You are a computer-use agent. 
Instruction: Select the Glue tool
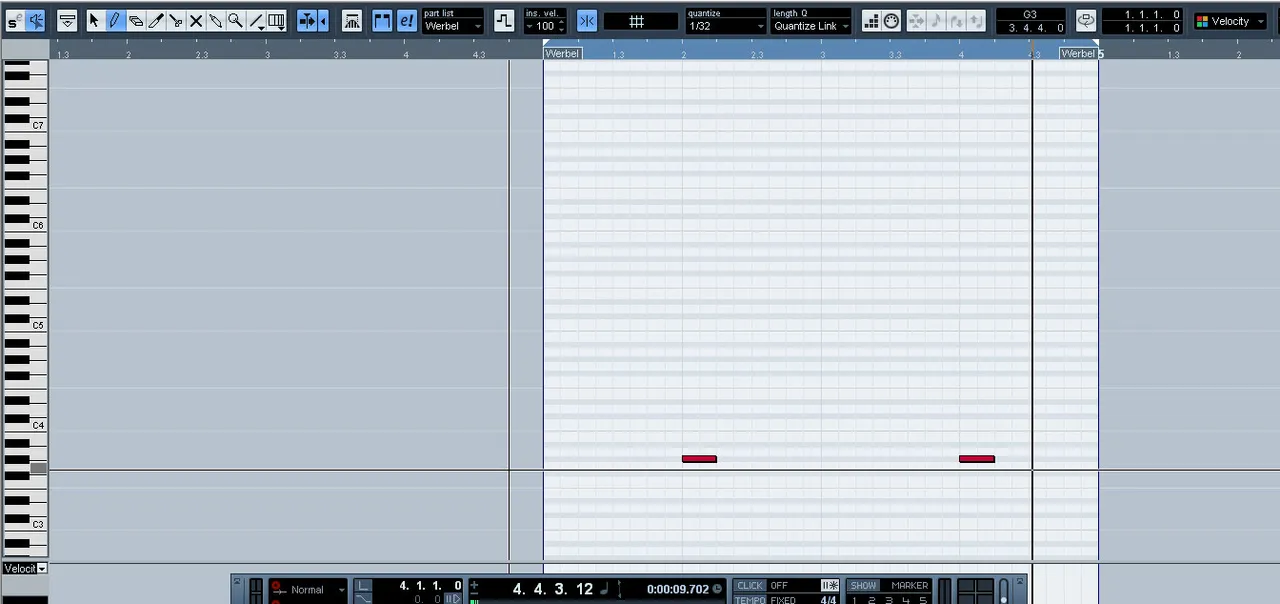[x=216, y=21]
